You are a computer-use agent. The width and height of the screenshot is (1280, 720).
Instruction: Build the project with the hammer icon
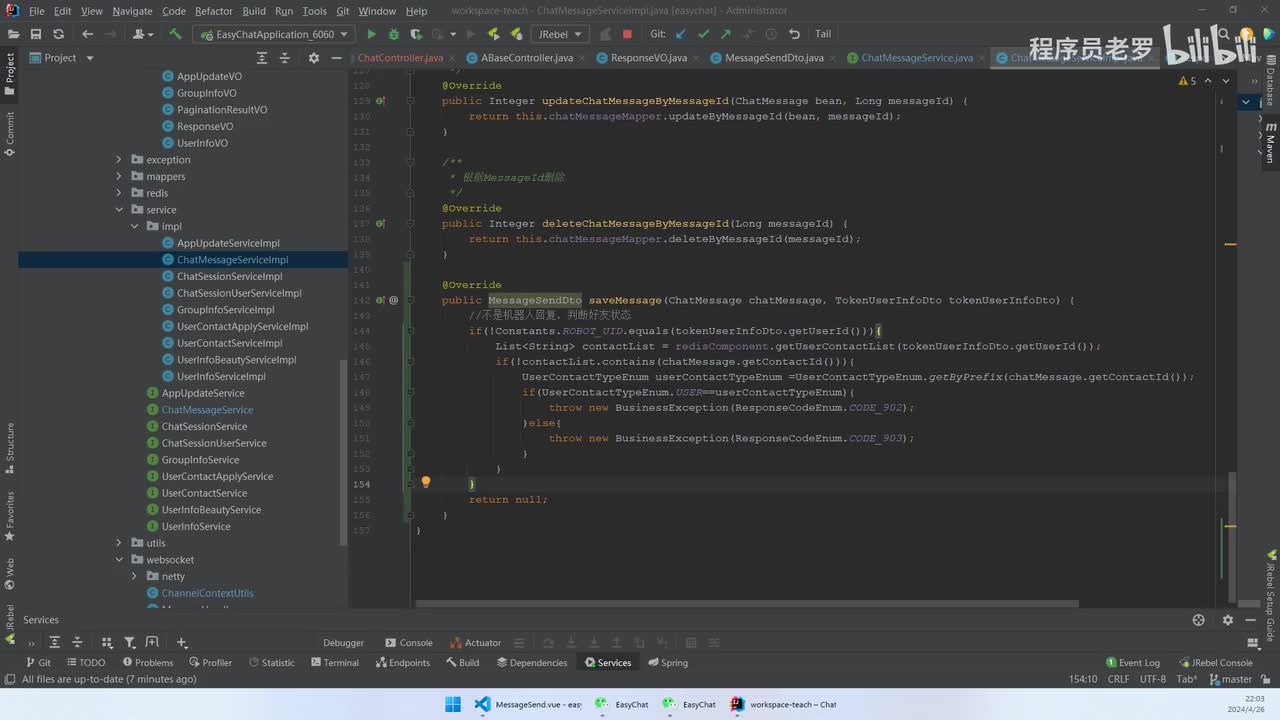[x=175, y=34]
